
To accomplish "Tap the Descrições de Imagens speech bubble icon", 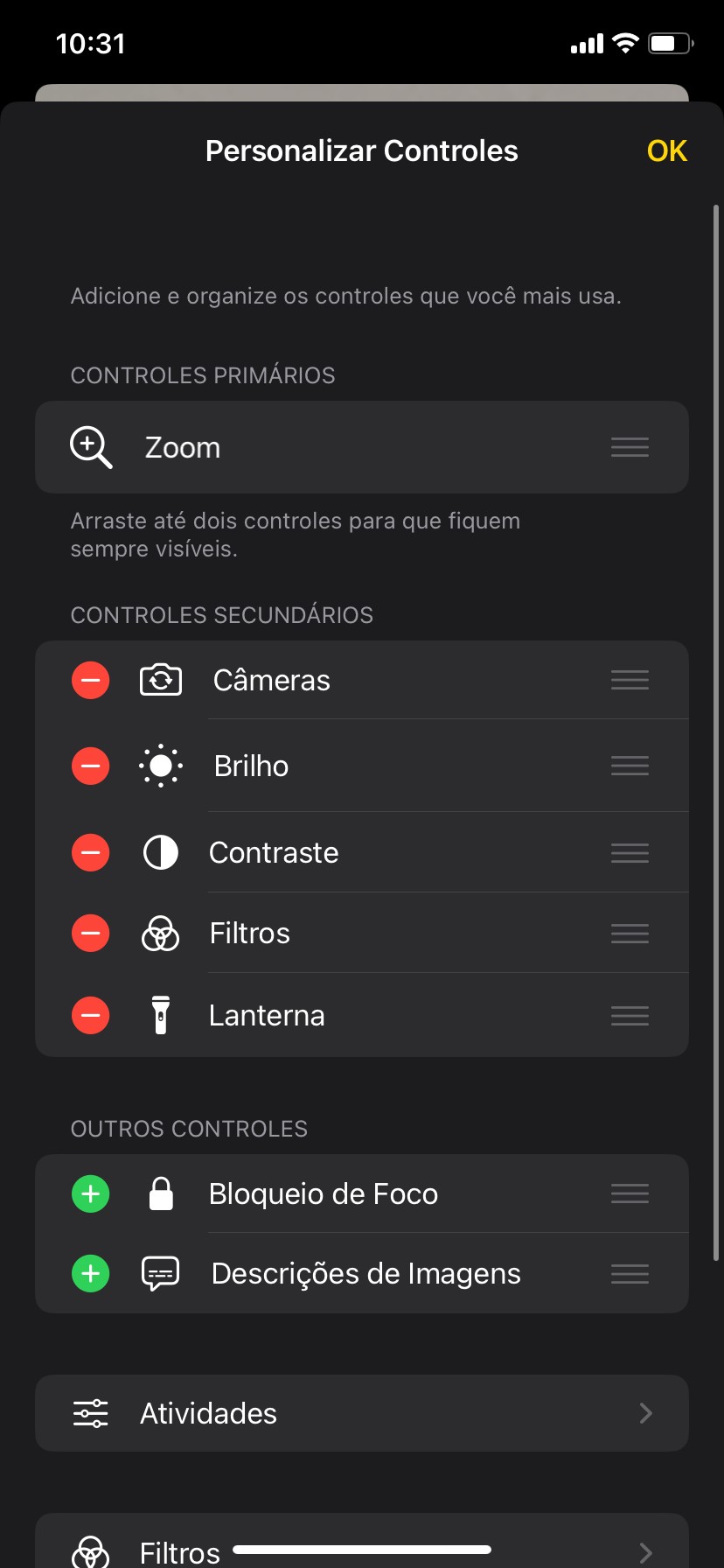I will click(161, 1273).
